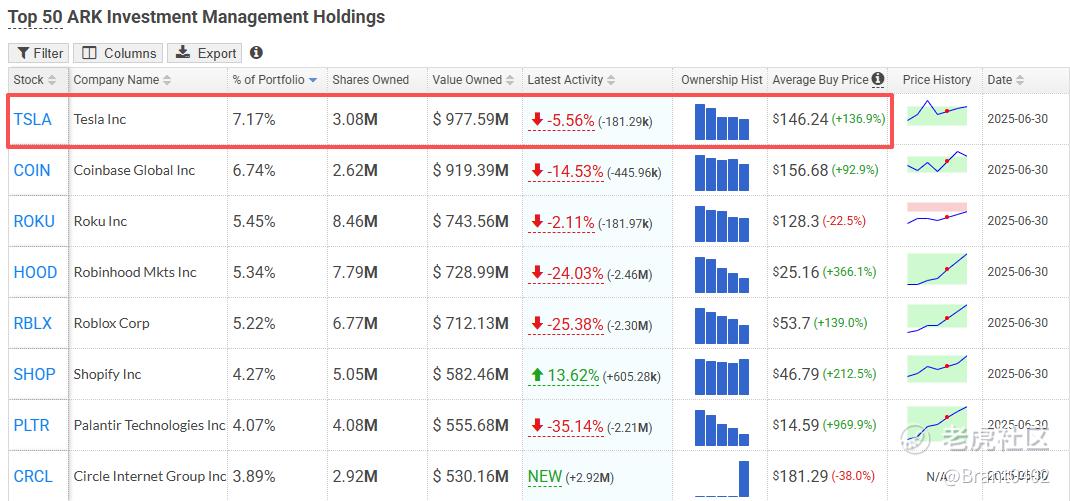The image size is (1070, 501).
Task: Open Tesla's ownership history bar chart
Action: [x=722, y=121]
